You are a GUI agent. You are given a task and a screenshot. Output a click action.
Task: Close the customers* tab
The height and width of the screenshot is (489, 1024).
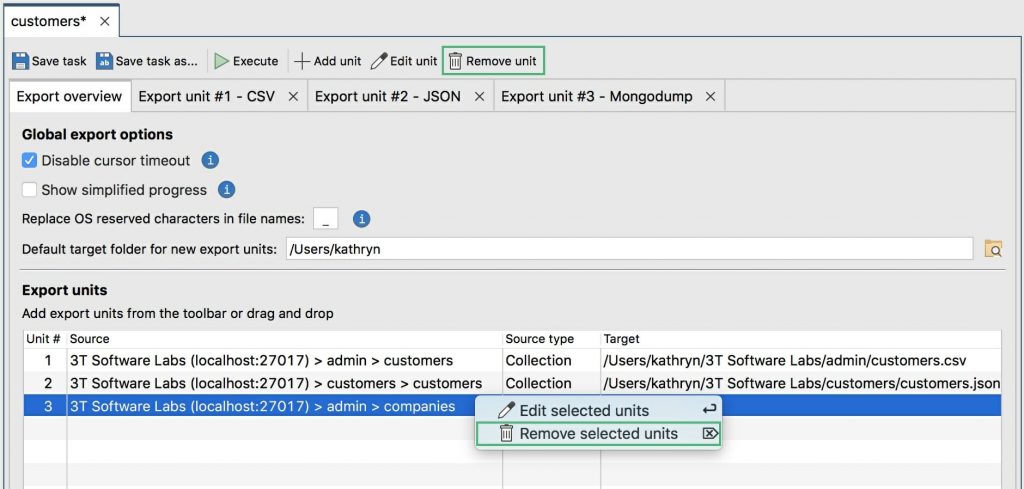104,21
